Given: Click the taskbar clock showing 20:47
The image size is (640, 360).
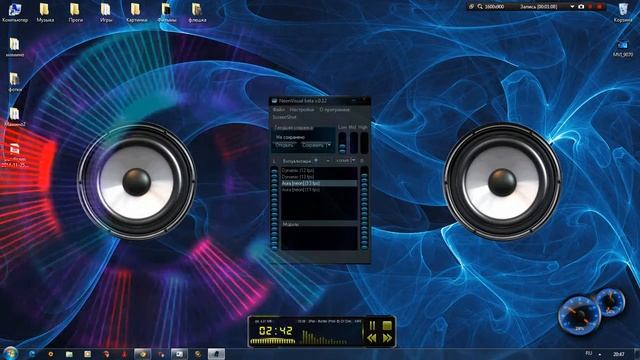Looking at the screenshot, I should [619, 354].
